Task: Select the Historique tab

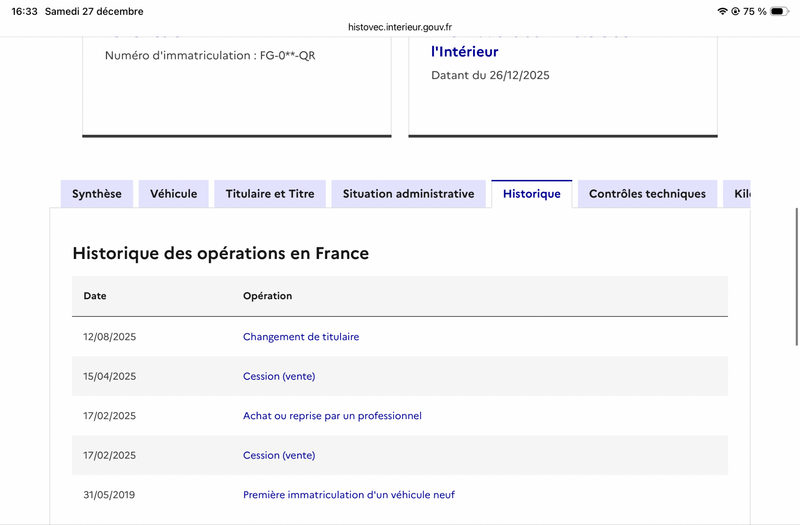Action: click(531, 194)
